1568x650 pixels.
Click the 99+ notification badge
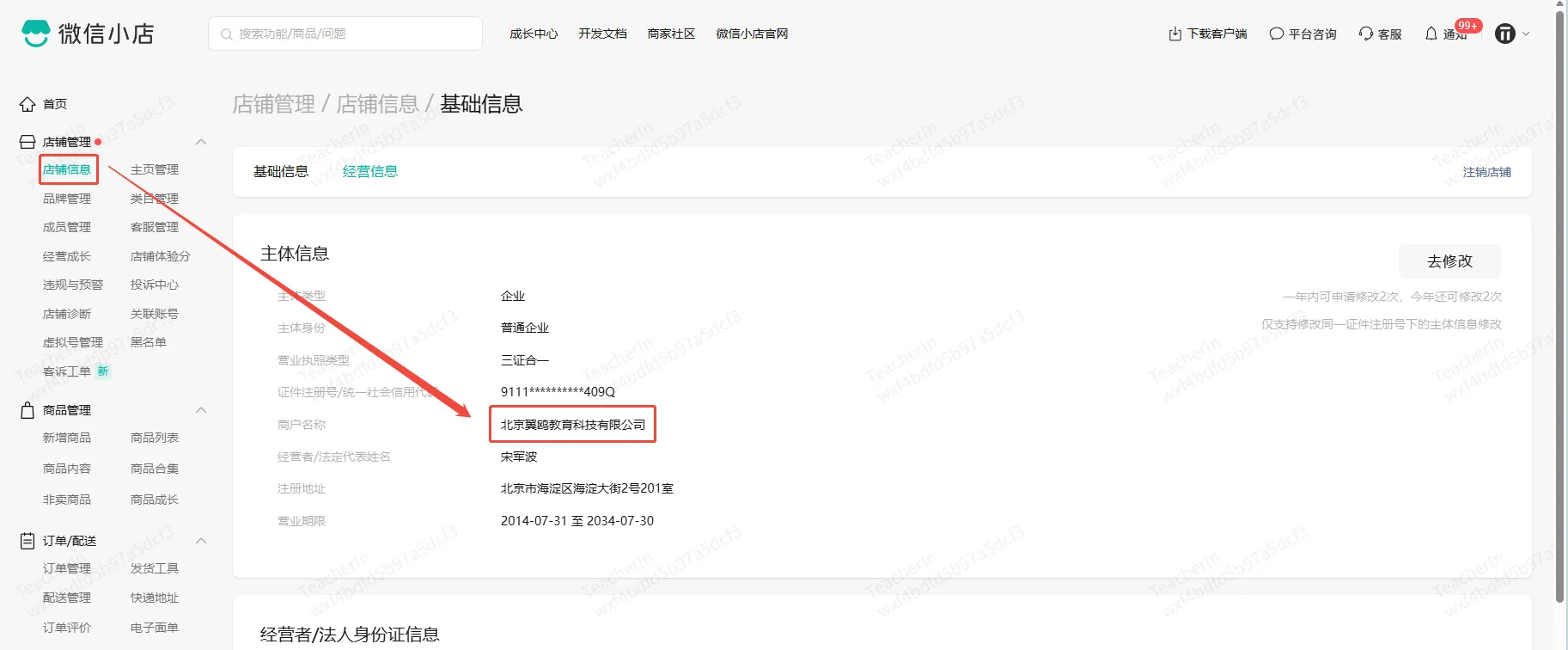(x=1468, y=26)
